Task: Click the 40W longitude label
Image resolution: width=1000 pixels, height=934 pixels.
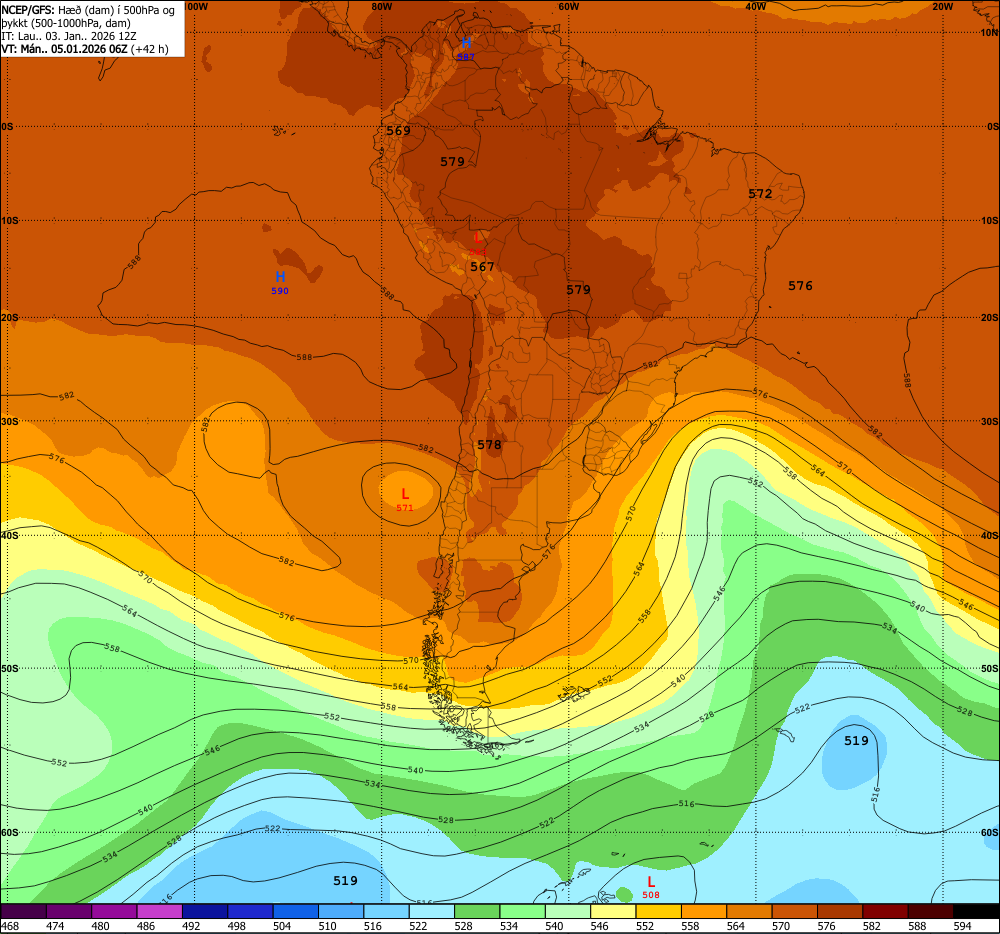Action: pos(755,6)
